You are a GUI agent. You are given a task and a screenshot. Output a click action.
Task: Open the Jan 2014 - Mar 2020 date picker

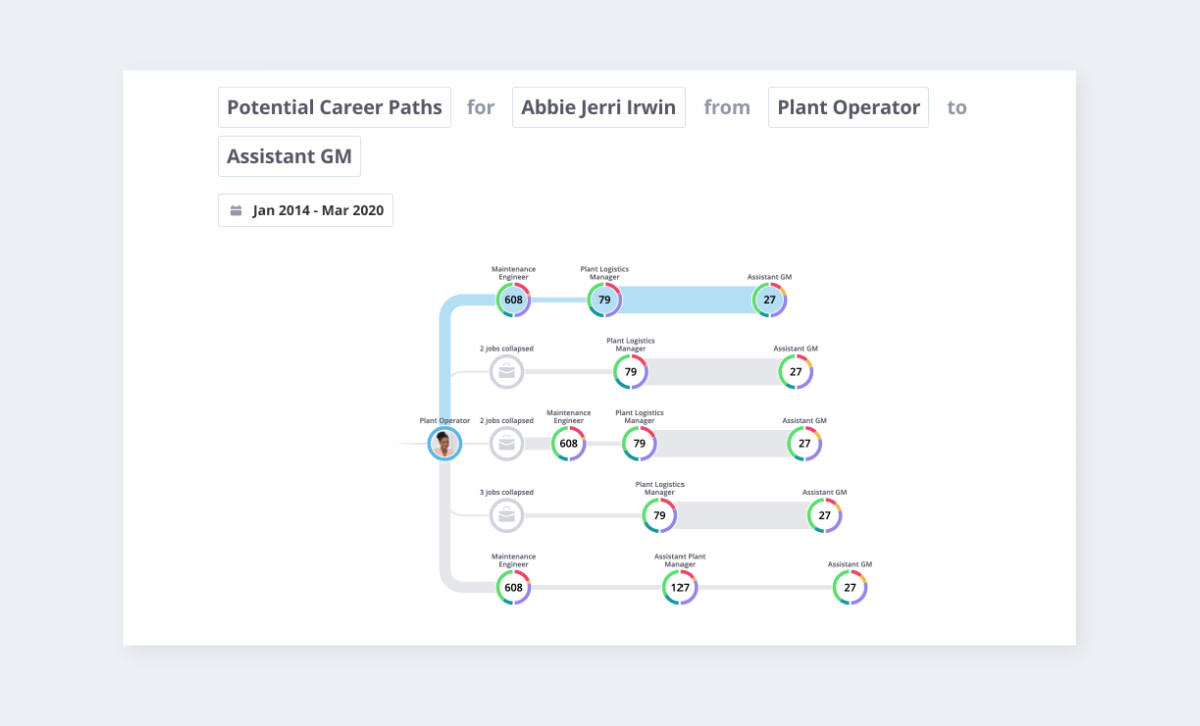(317, 211)
